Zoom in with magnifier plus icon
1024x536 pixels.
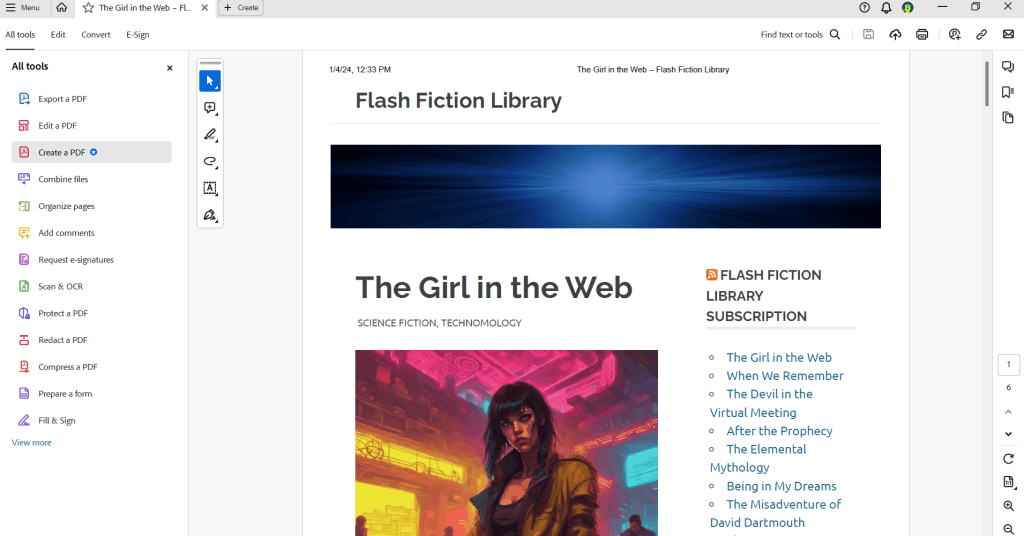[1008, 506]
